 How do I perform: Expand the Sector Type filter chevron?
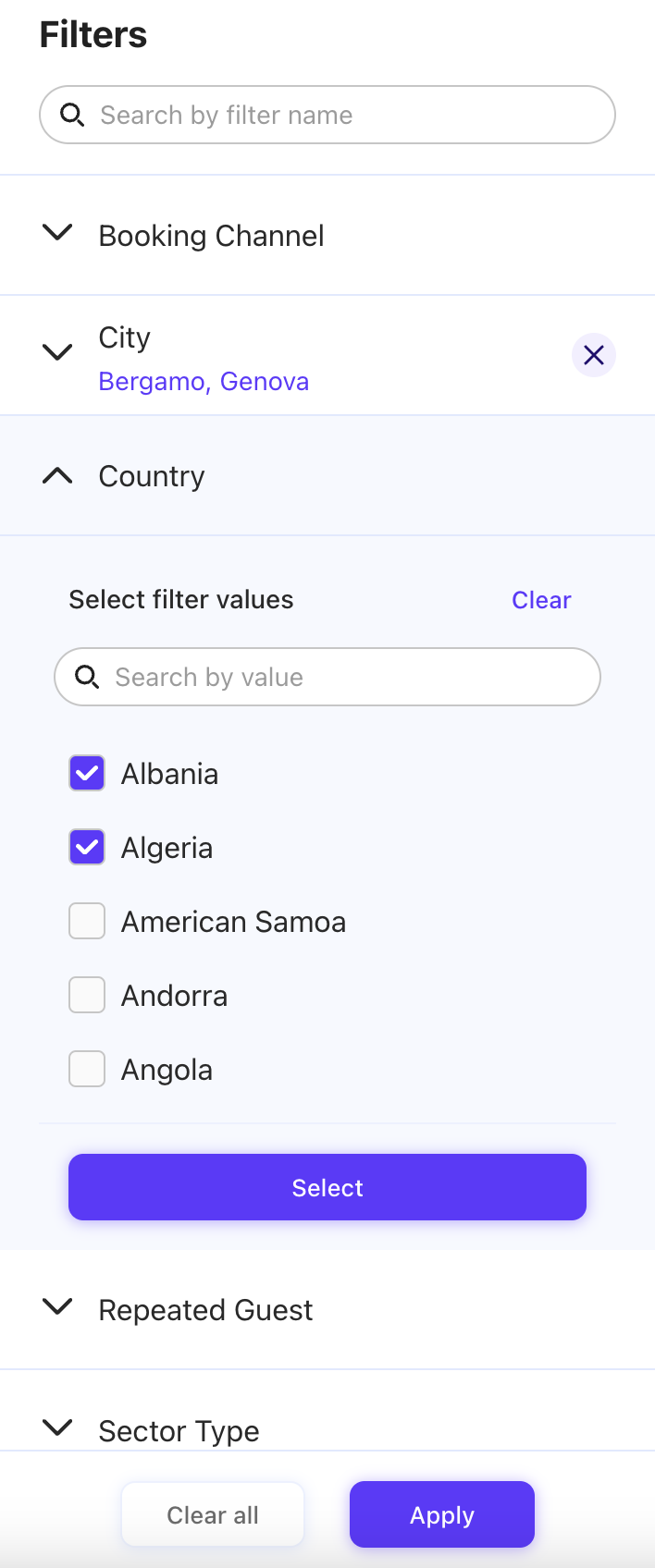click(57, 1428)
